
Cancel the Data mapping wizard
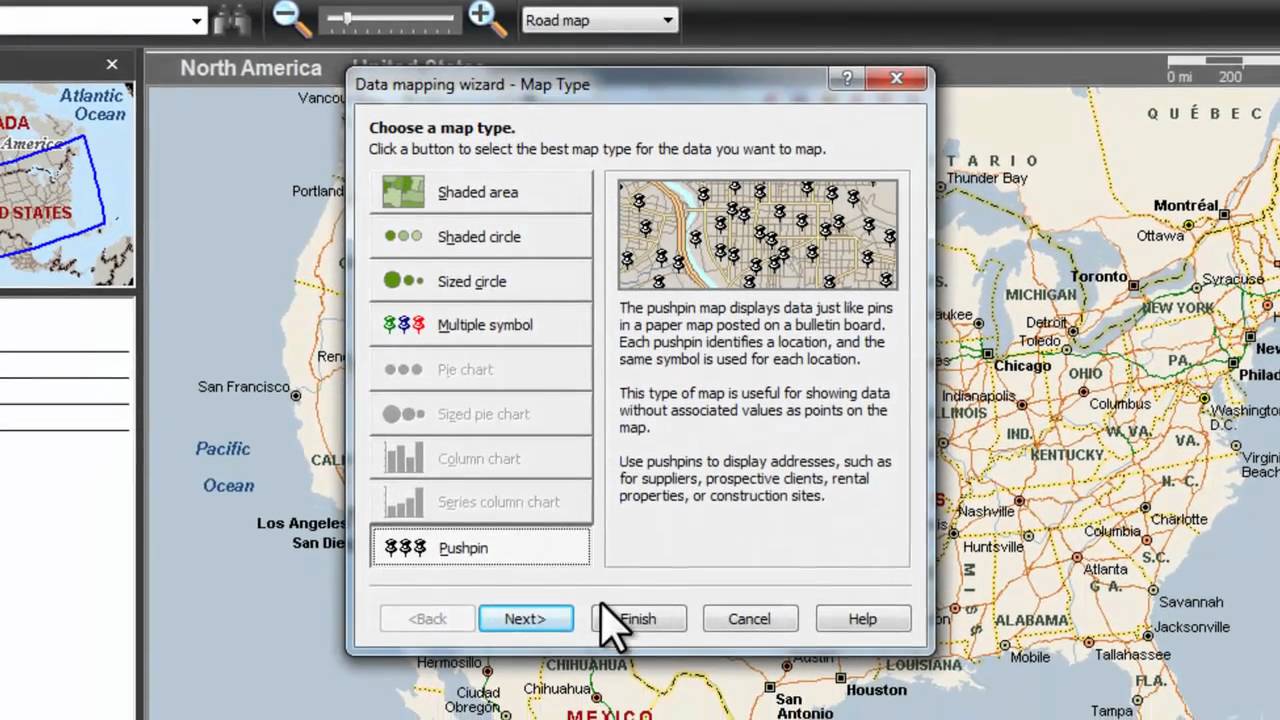[749, 618]
